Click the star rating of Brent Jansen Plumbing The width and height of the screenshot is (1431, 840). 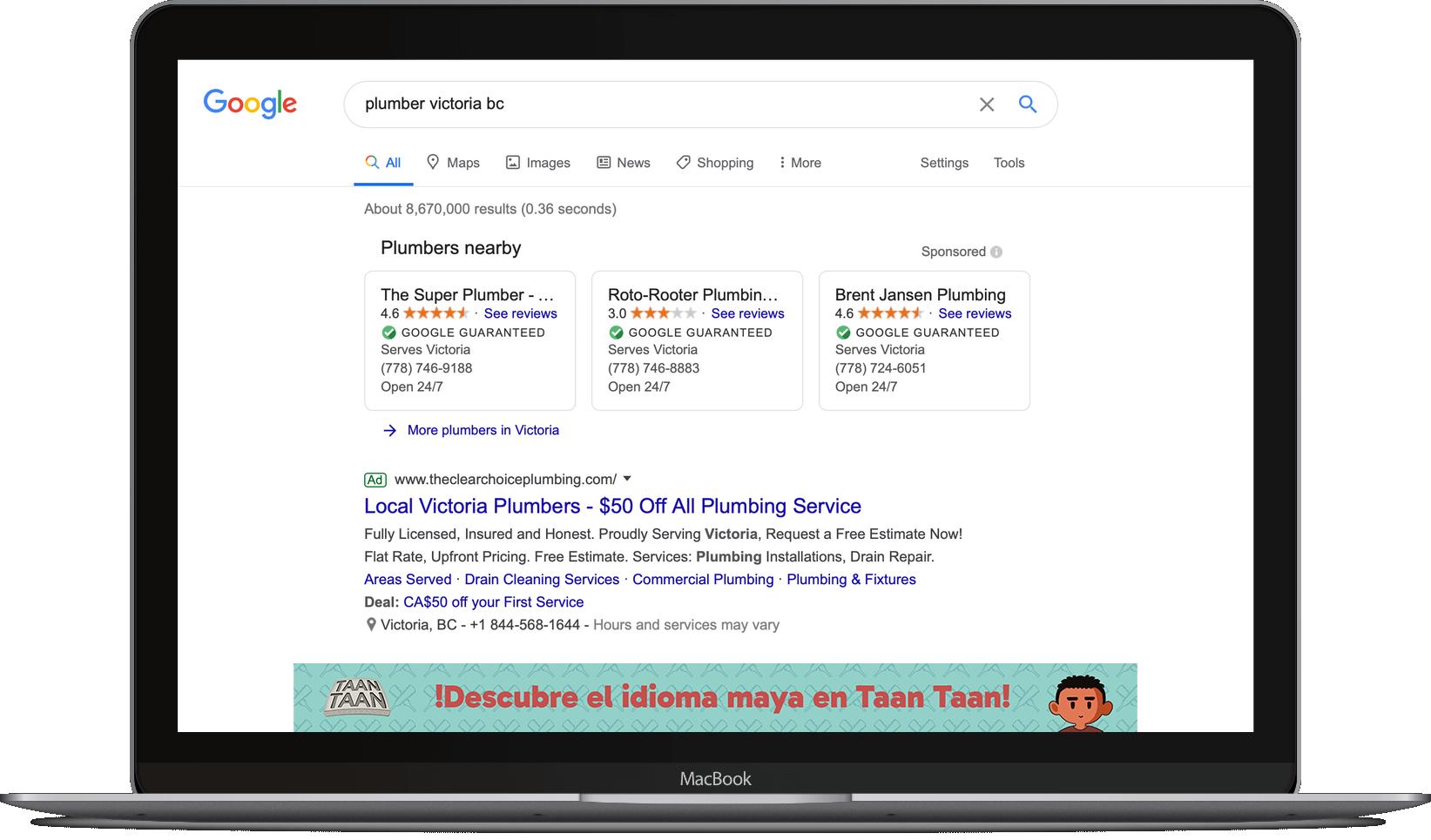890,313
